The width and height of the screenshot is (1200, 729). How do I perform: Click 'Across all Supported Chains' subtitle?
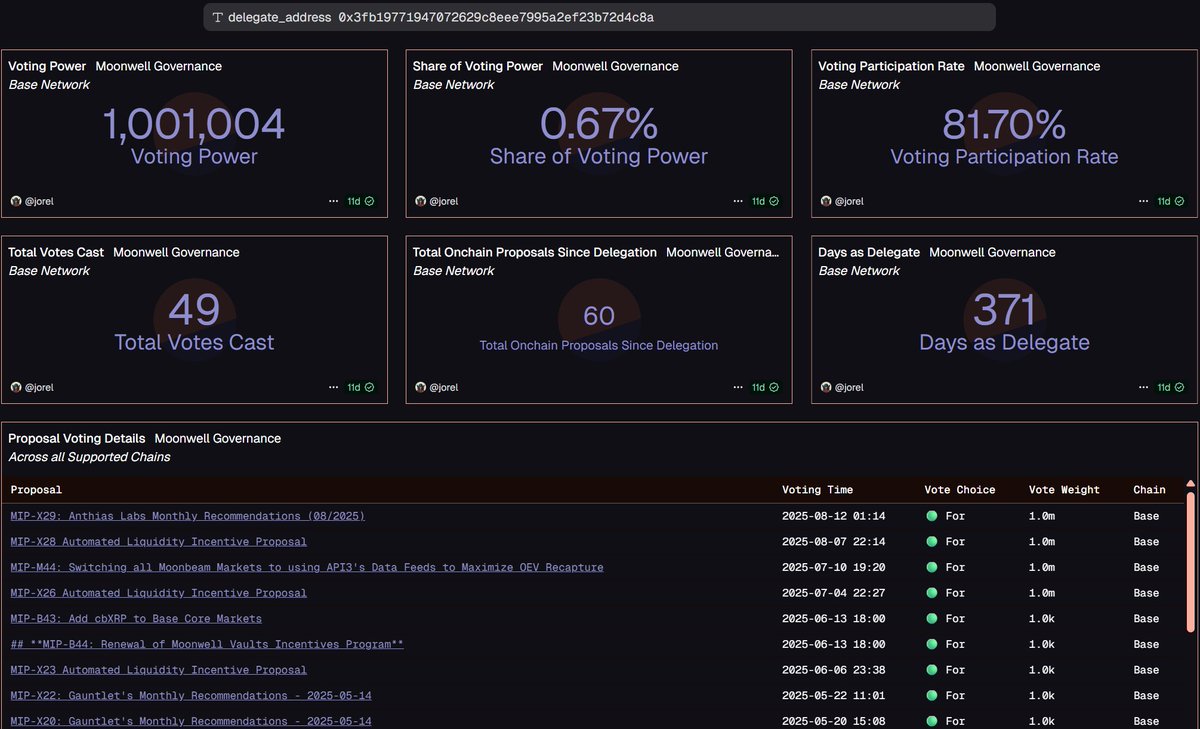89,457
